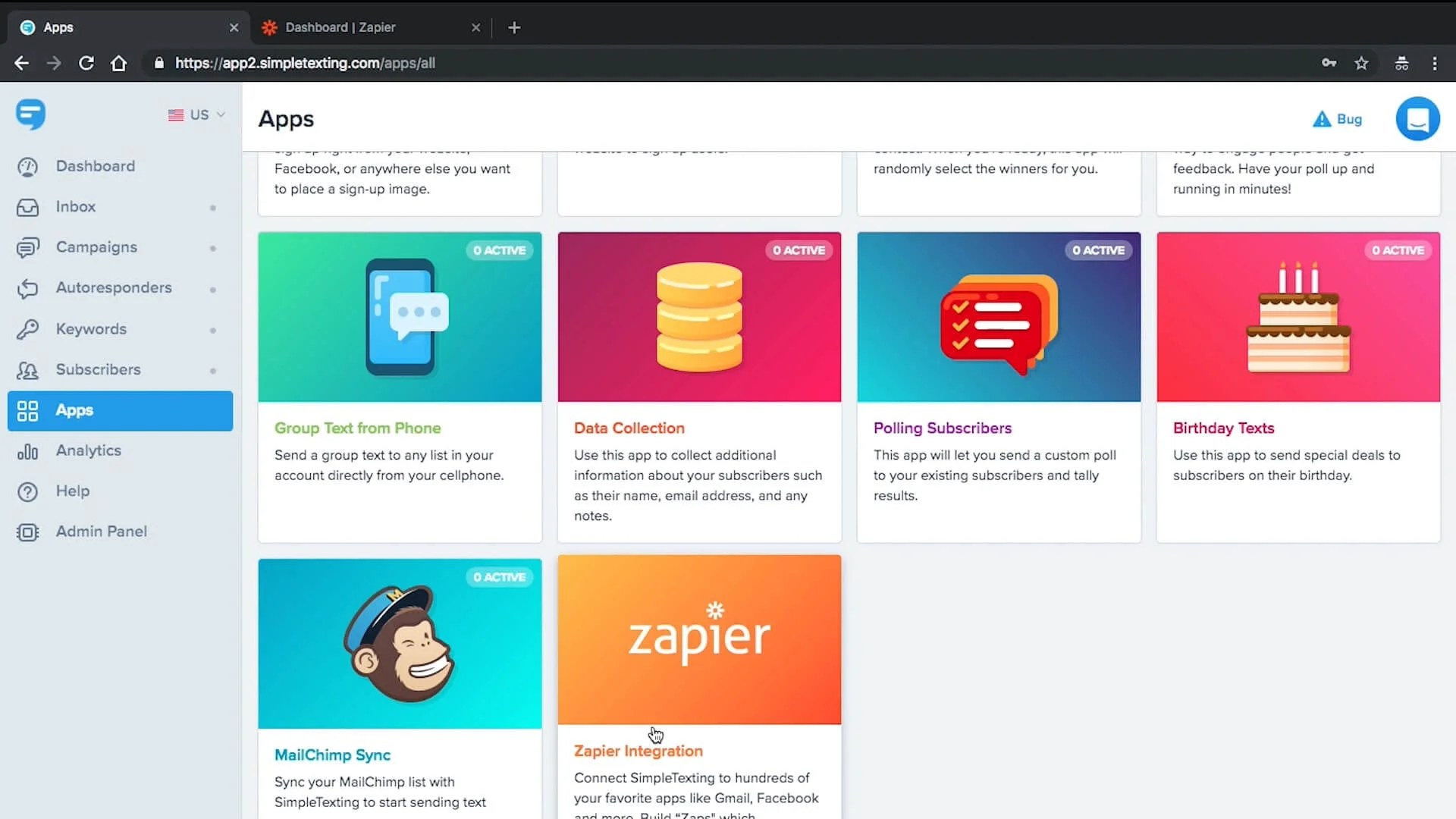The height and width of the screenshot is (819, 1456).
Task: Open the Inbox sidebar item
Action: [75, 206]
